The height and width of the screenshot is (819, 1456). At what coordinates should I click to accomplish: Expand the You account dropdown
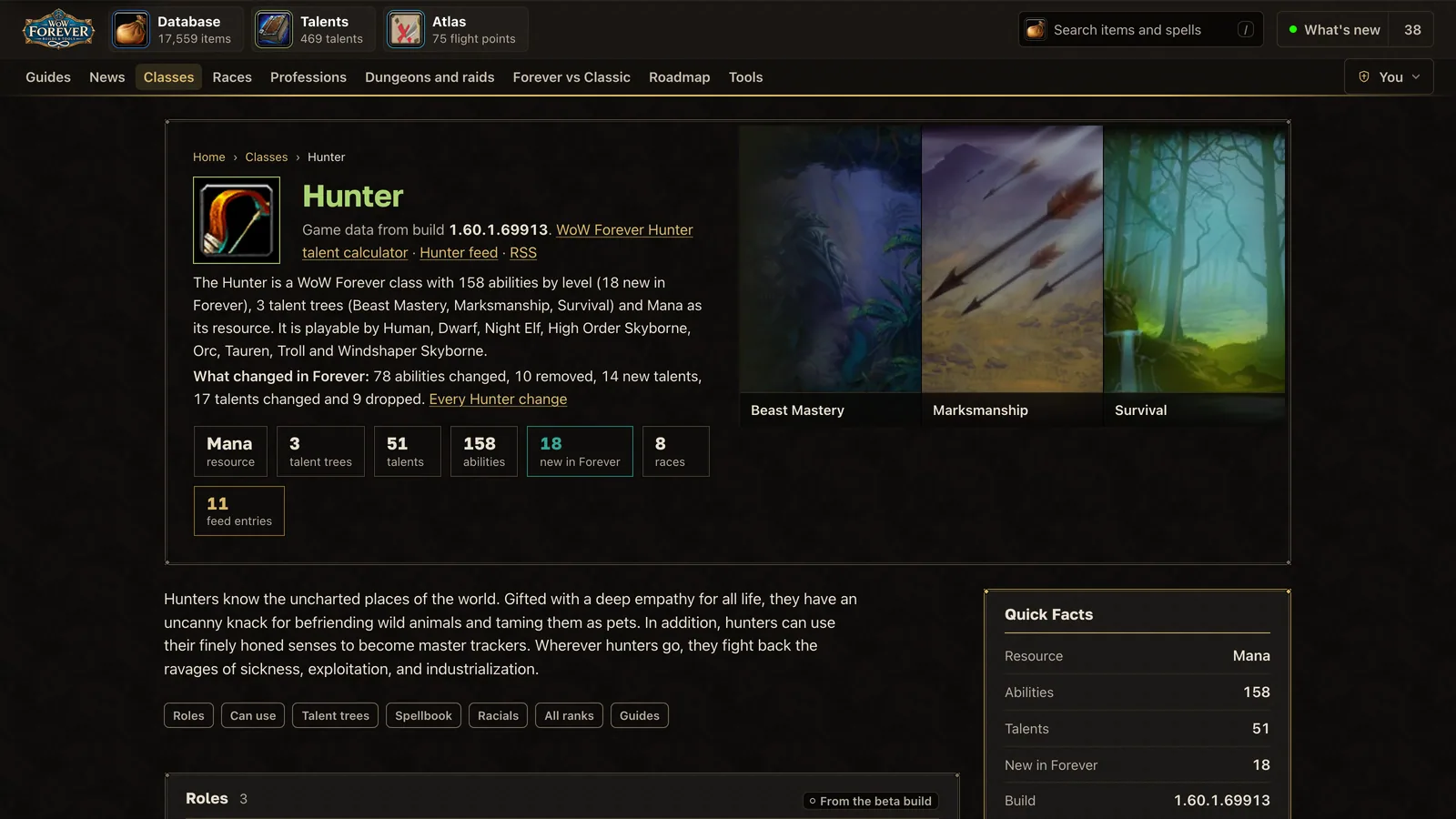pyautogui.click(x=1389, y=76)
